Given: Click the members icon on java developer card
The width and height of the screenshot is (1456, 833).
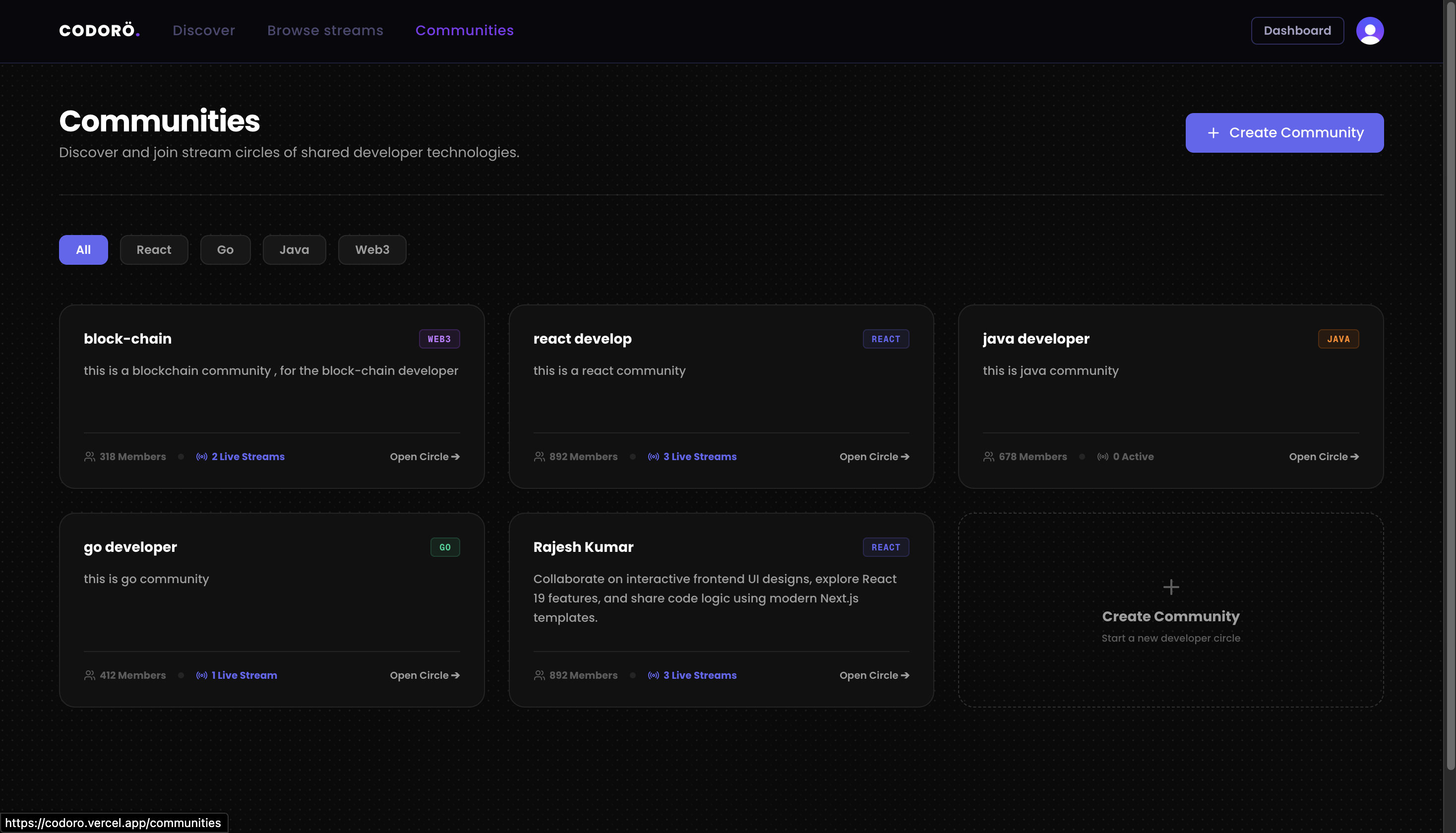Looking at the screenshot, I should pyautogui.click(x=988, y=457).
